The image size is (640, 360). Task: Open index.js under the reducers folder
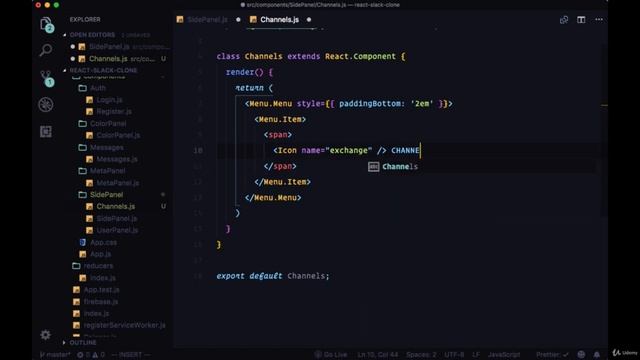(x=102, y=278)
